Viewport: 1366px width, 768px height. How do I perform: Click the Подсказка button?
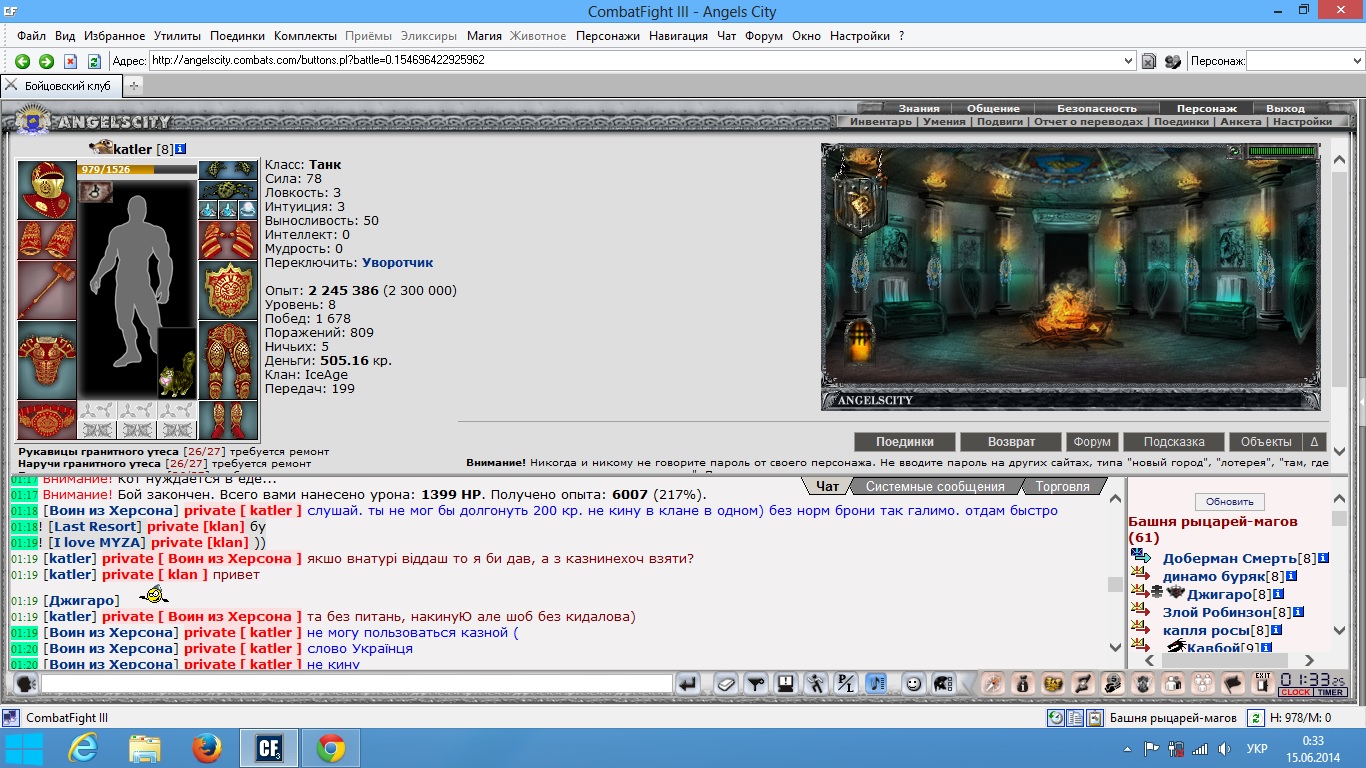tap(1173, 442)
